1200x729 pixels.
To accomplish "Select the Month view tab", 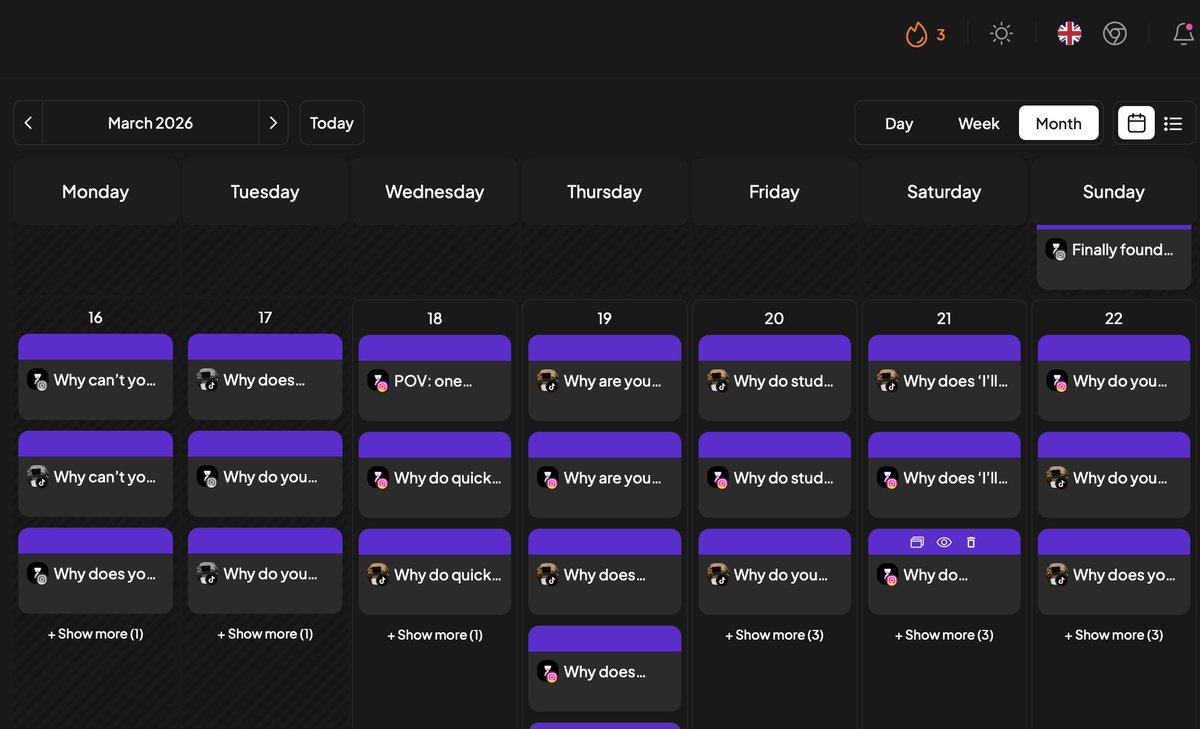I will (x=1059, y=123).
